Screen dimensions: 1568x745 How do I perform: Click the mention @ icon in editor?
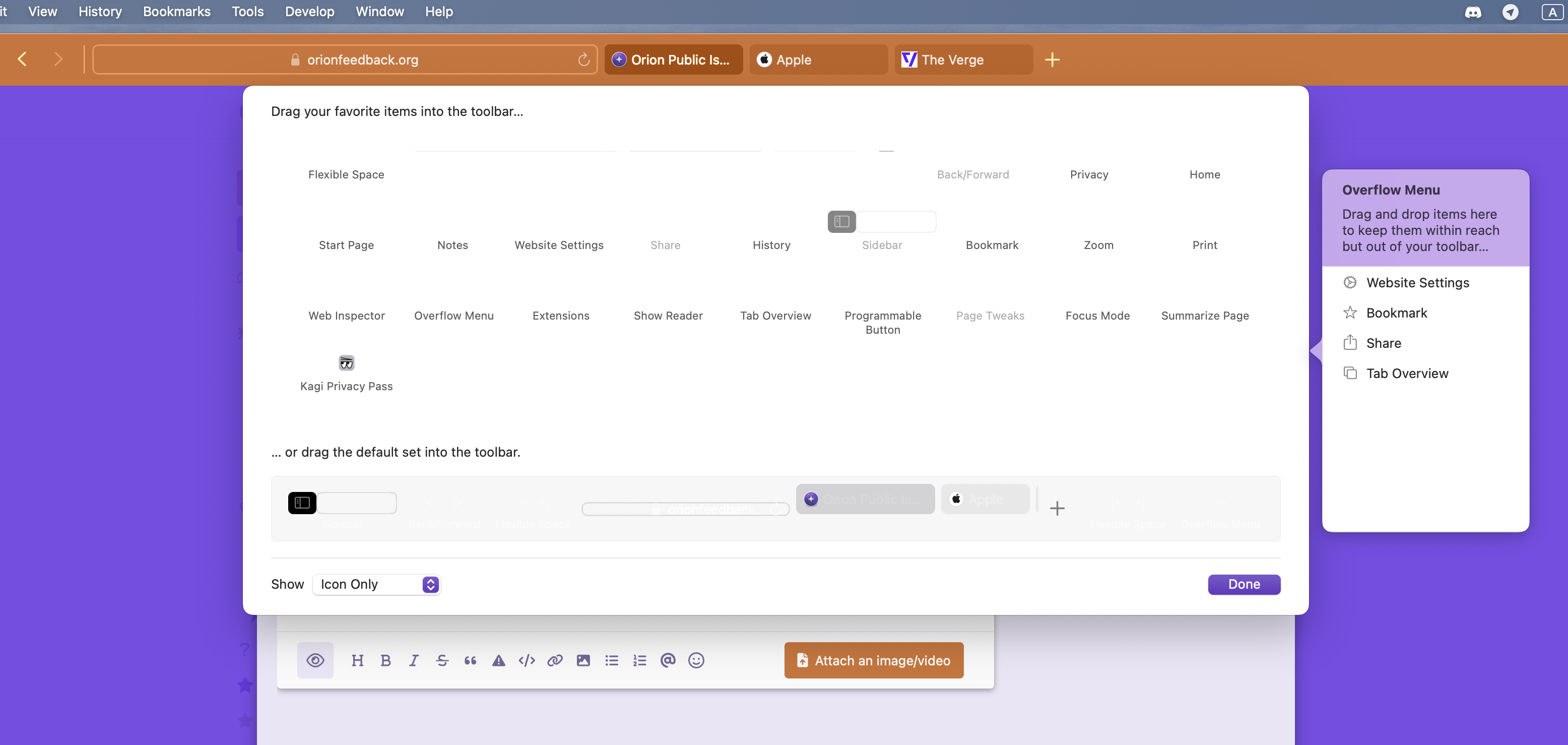click(668, 660)
